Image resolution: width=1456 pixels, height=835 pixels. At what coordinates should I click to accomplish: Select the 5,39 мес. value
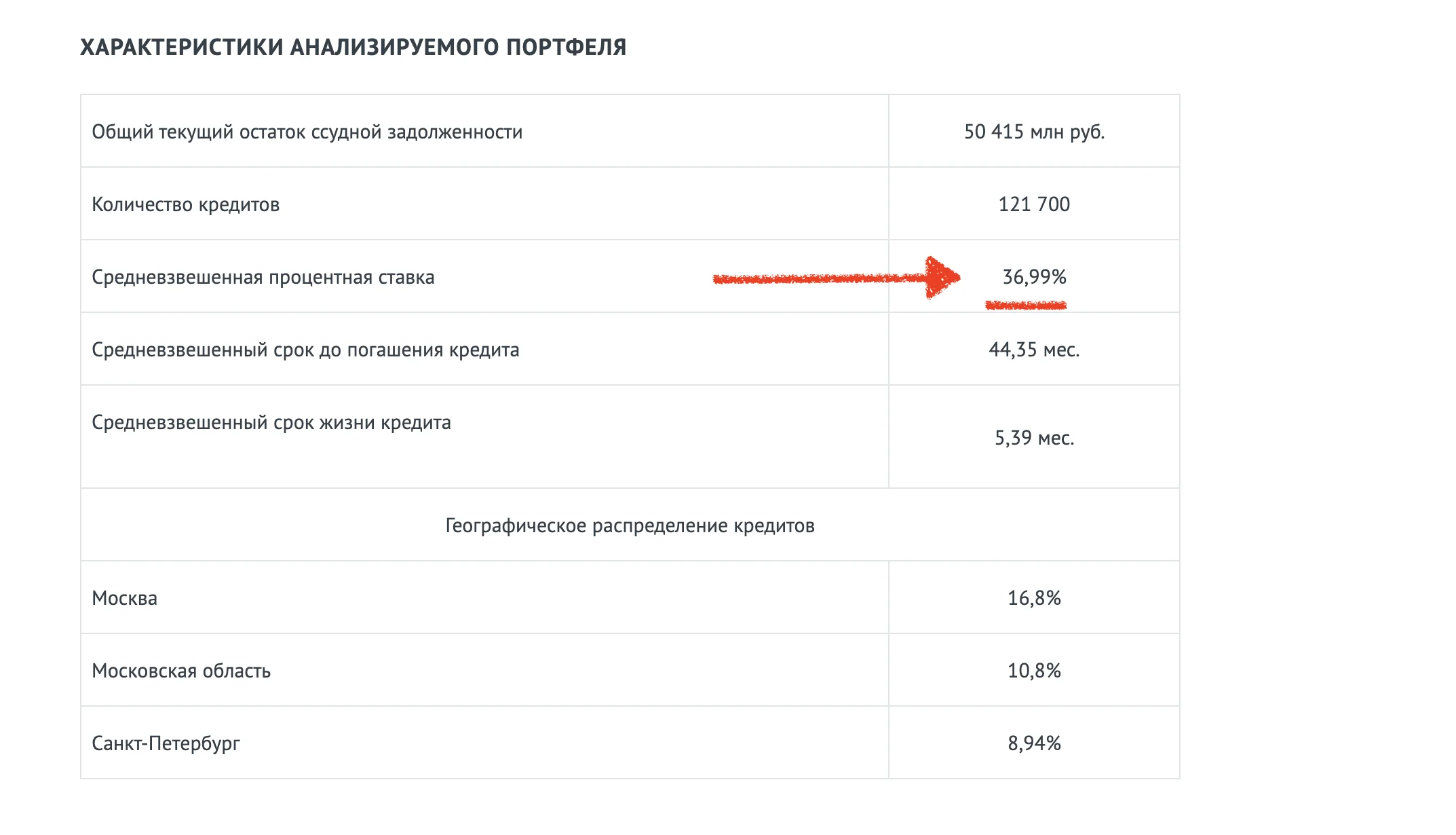click(x=1034, y=438)
